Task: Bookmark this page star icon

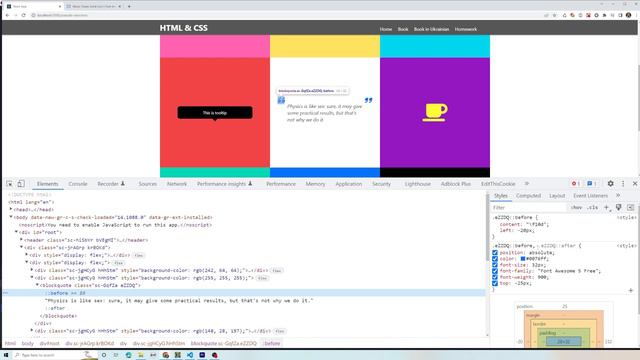Action: (x=554, y=15)
